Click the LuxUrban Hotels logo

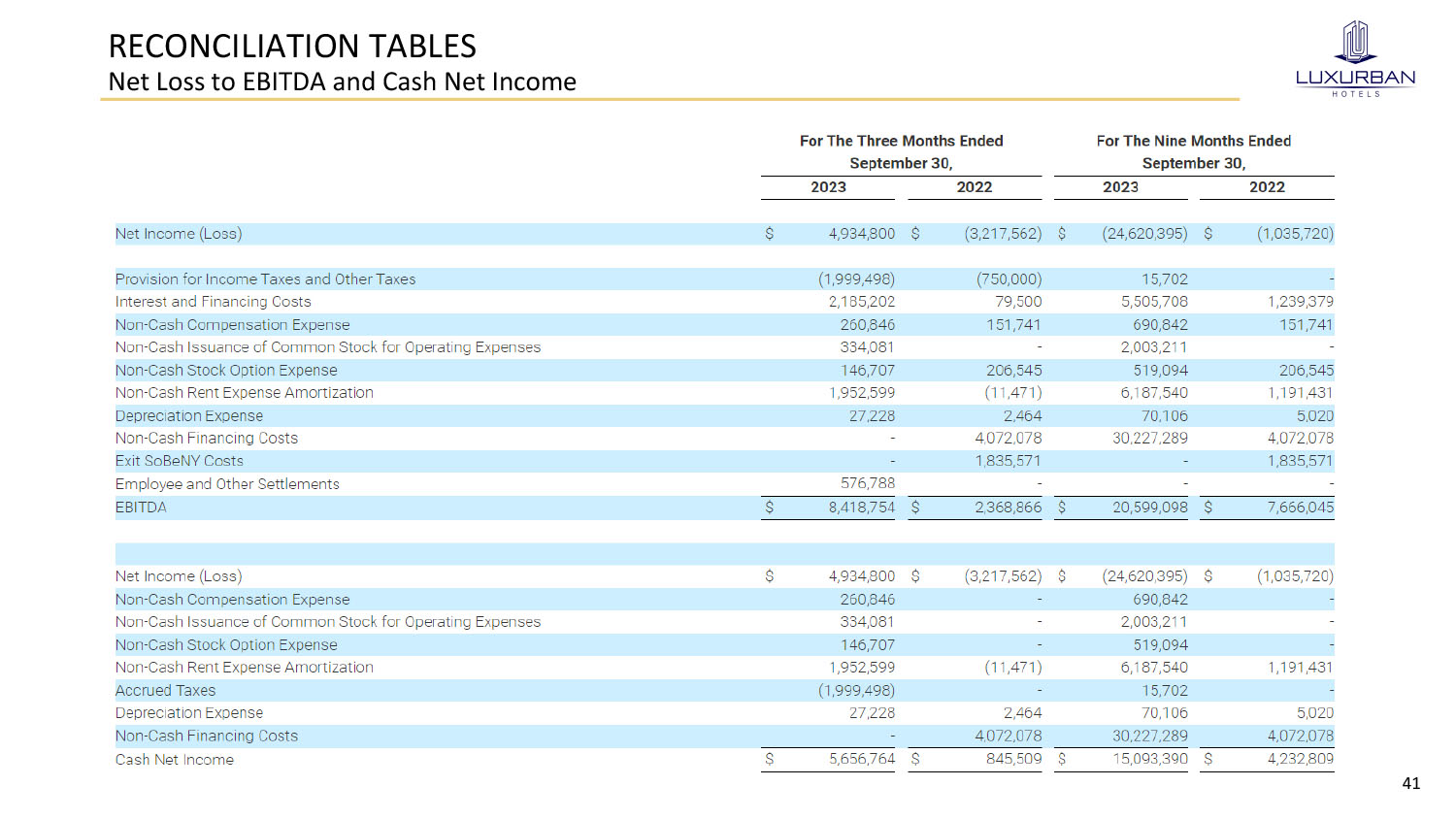click(x=1355, y=58)
